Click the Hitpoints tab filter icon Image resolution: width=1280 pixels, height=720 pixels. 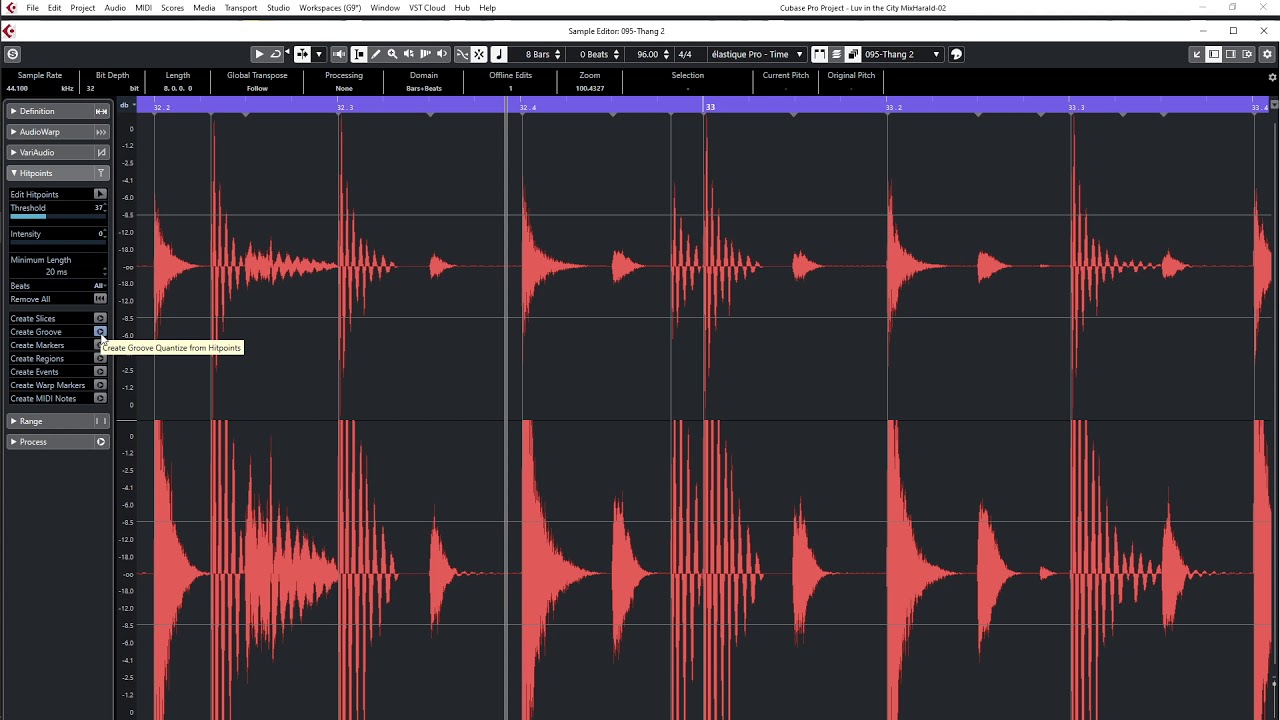101,173
